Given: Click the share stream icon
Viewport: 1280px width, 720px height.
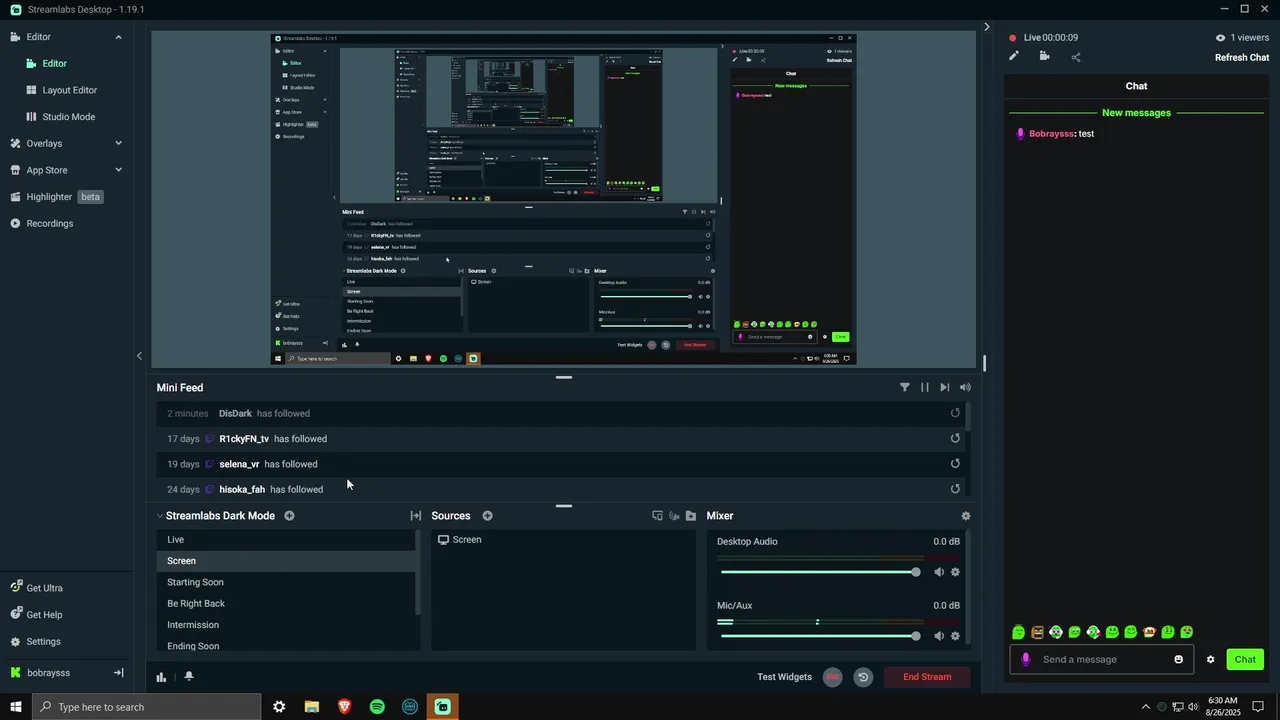Looking at the screenshot, I should [x=1076, y=57].
